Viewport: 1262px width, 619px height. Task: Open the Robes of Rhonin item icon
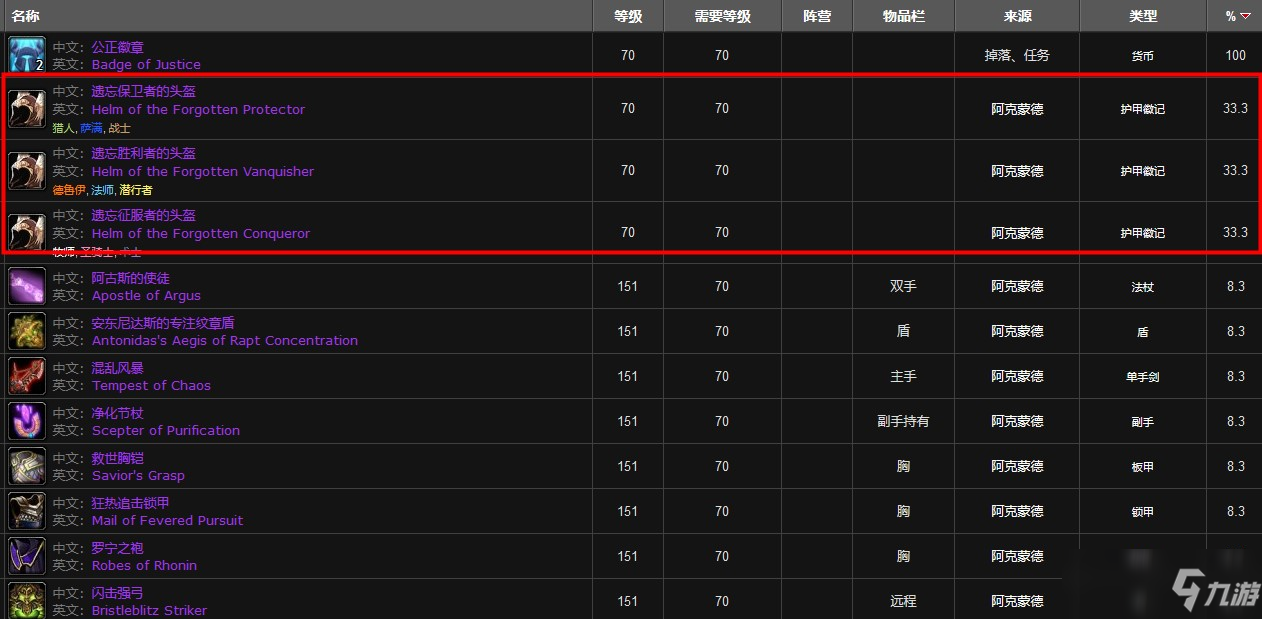tap(27, 556)
